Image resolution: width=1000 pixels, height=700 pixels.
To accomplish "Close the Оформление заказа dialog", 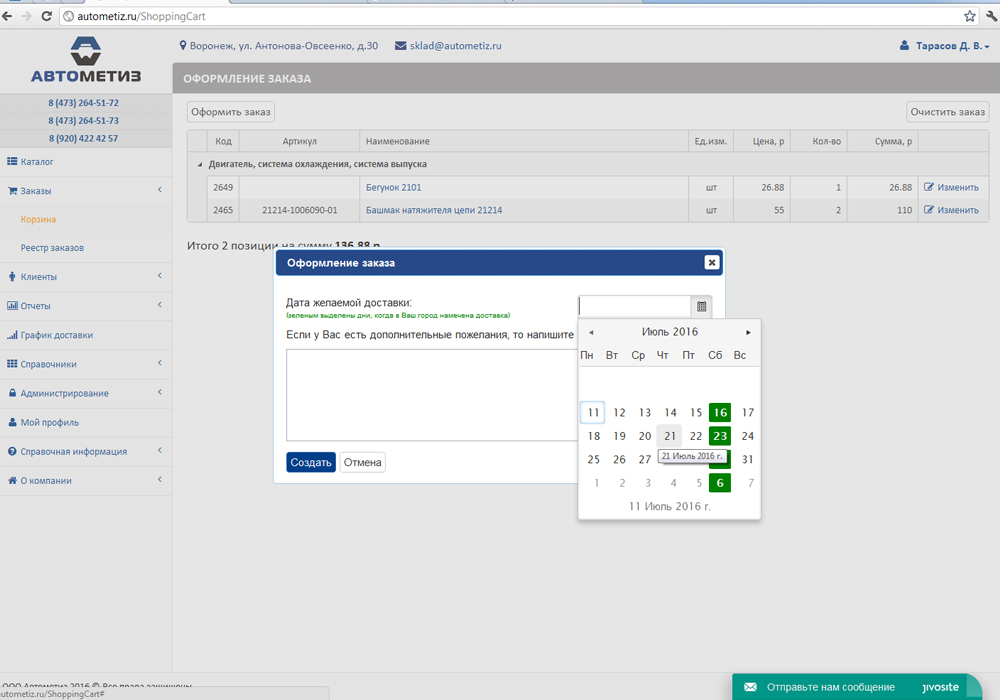I will coord(711,262).
